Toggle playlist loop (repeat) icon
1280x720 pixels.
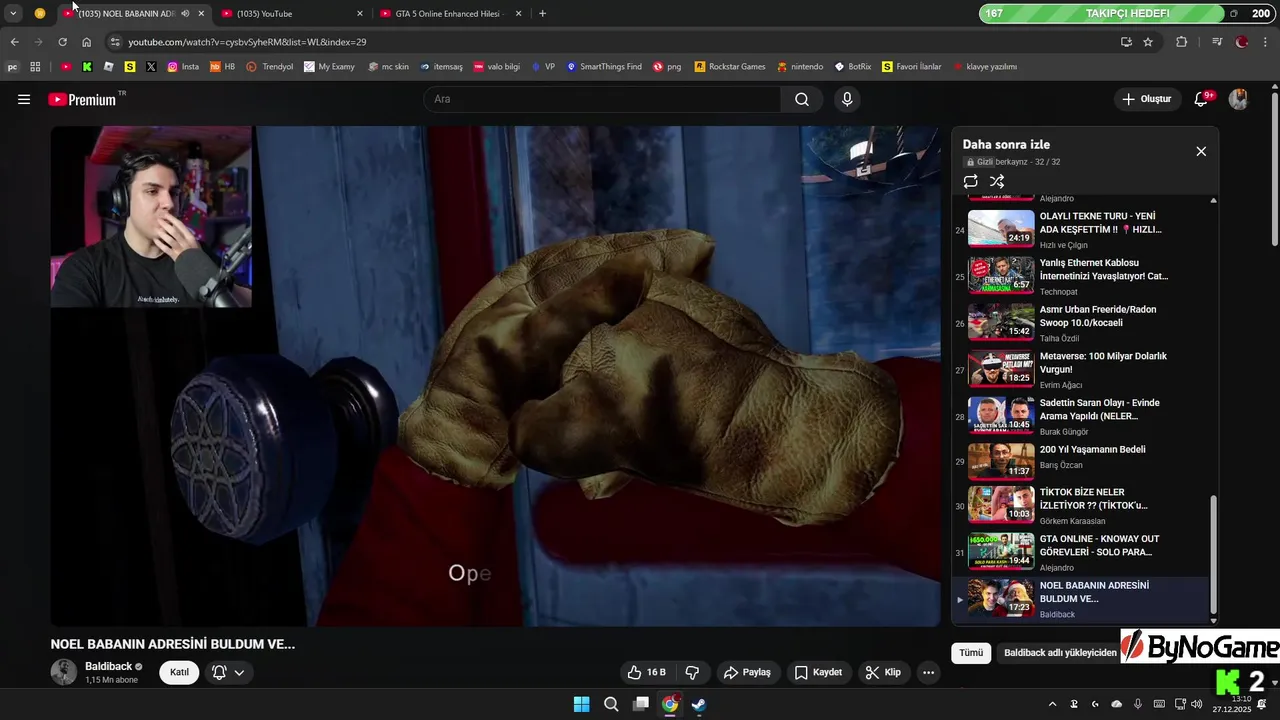970,181
